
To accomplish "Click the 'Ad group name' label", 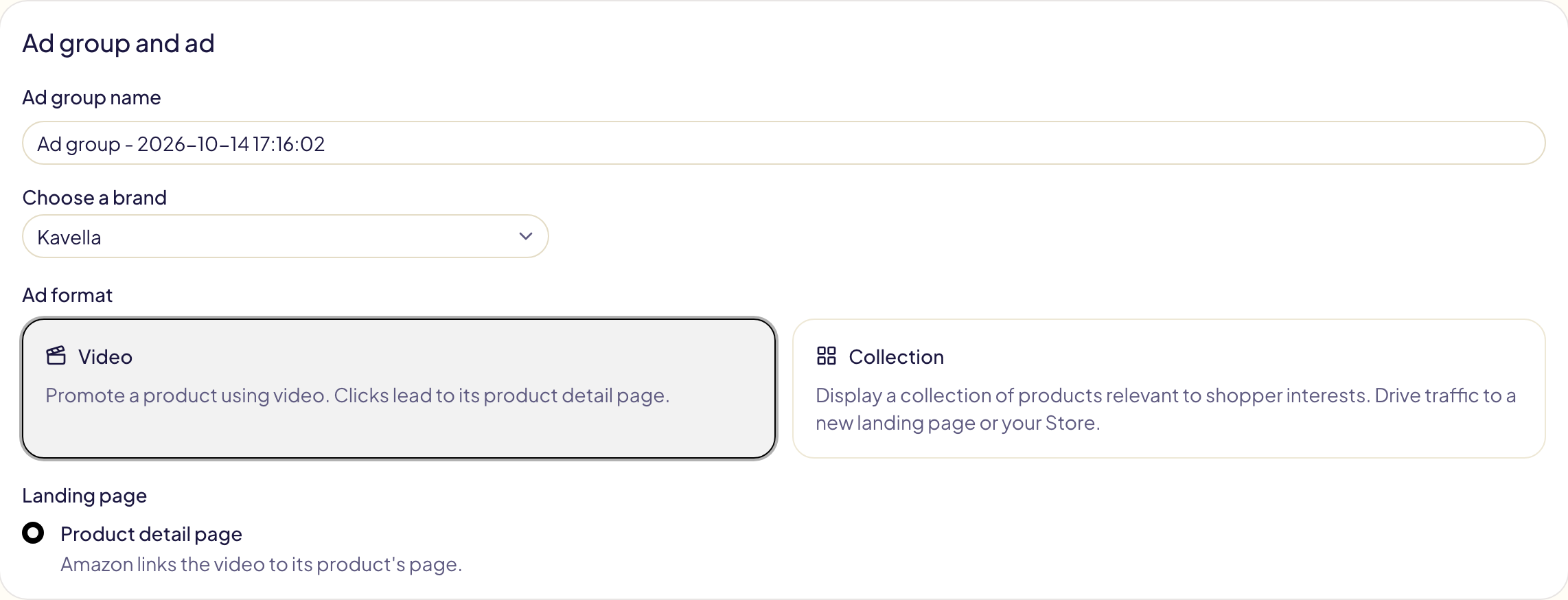I will [92, 97].
